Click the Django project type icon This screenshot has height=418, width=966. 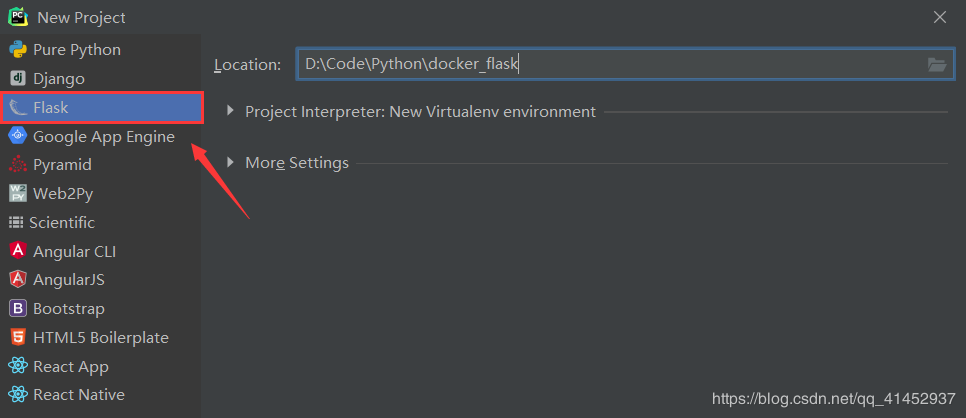[17, 78]
